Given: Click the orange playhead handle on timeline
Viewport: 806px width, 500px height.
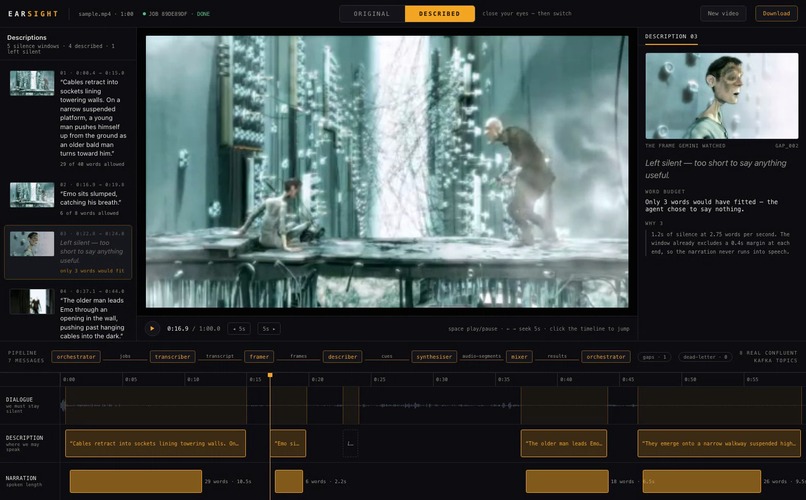Looking at the screenshot, I should pyautogui.click(x=270, y=376).
